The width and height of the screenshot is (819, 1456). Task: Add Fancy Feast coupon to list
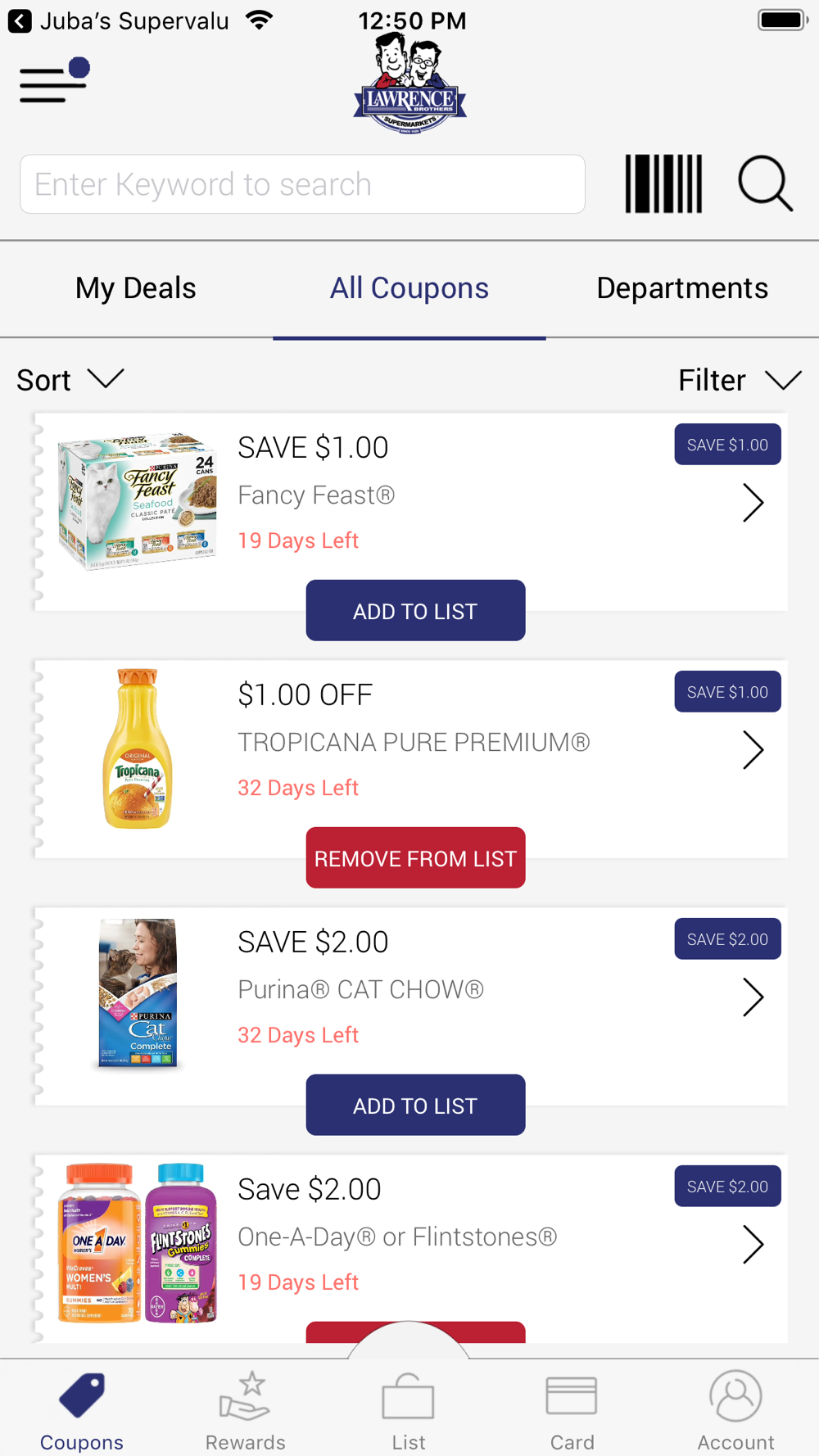pos(415,611)
